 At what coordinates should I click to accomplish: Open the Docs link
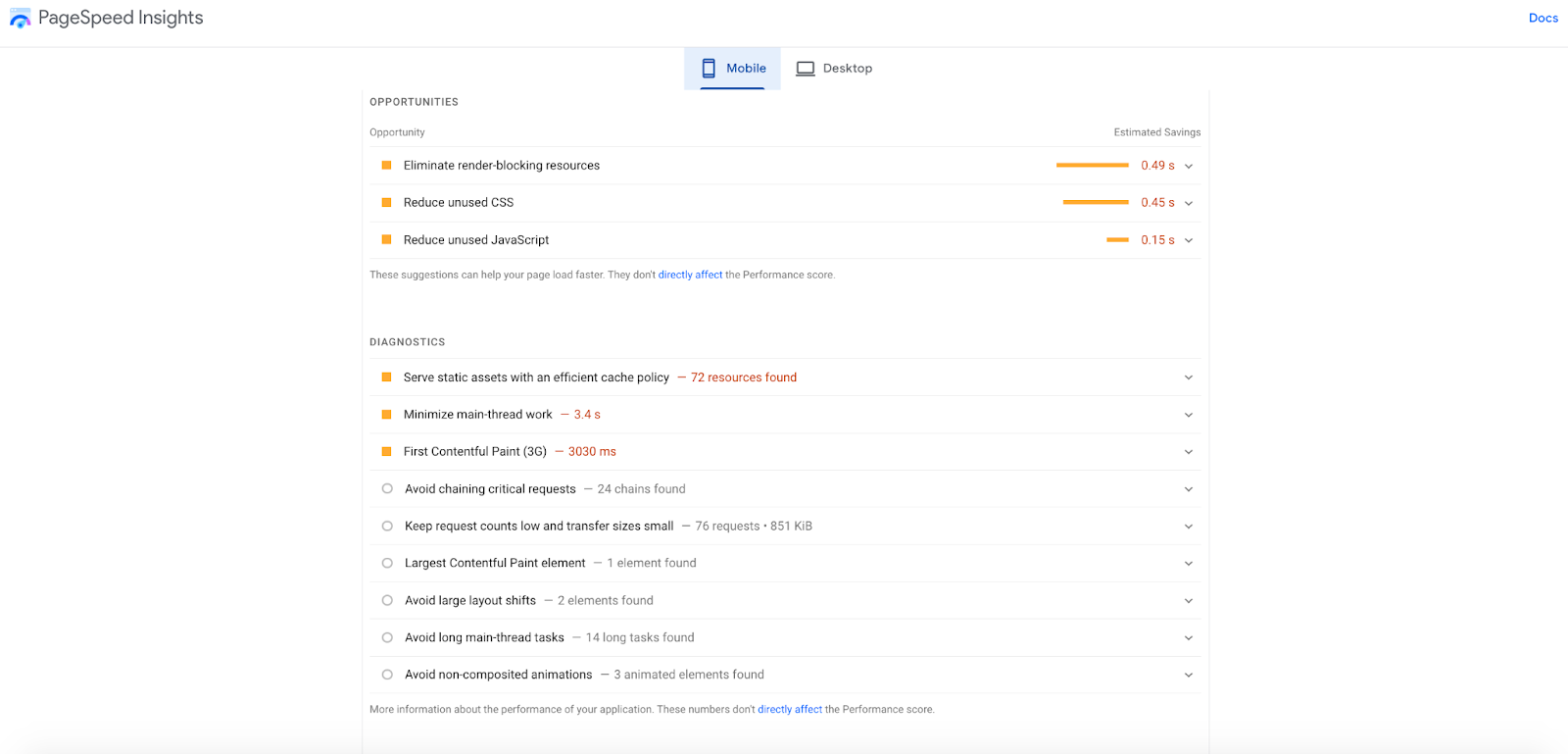tap(1543, 18)
